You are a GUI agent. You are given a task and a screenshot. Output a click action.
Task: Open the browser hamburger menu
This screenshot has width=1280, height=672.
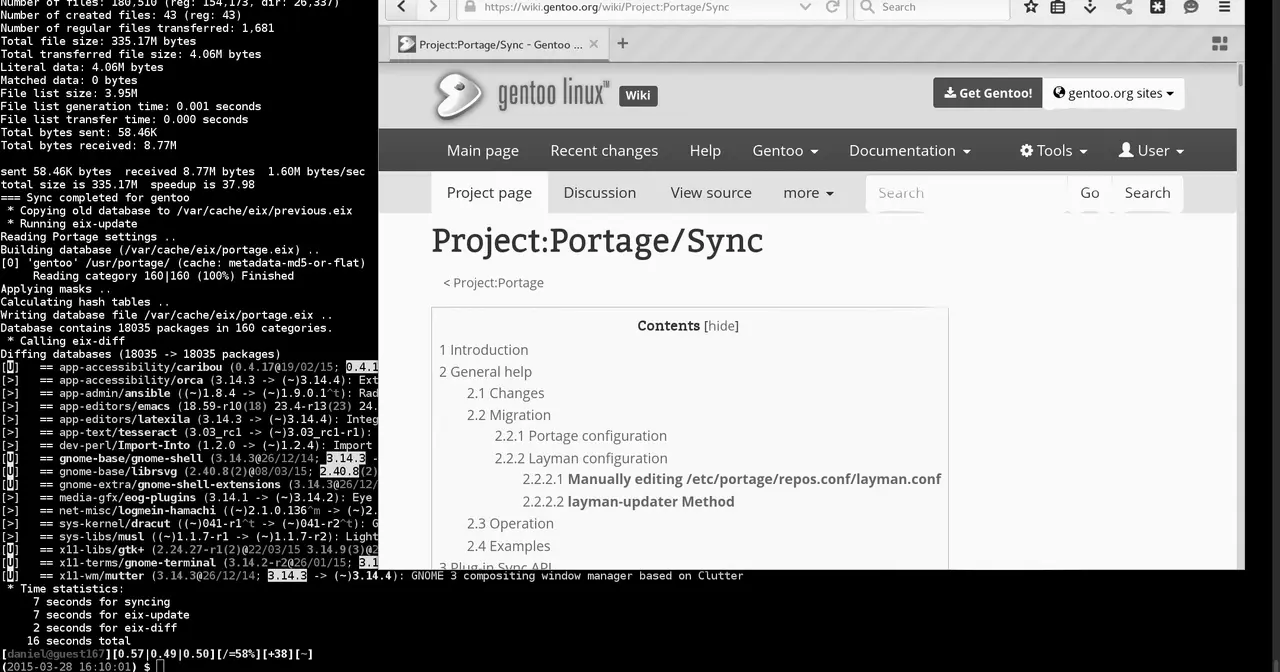tap(1224, 7)
